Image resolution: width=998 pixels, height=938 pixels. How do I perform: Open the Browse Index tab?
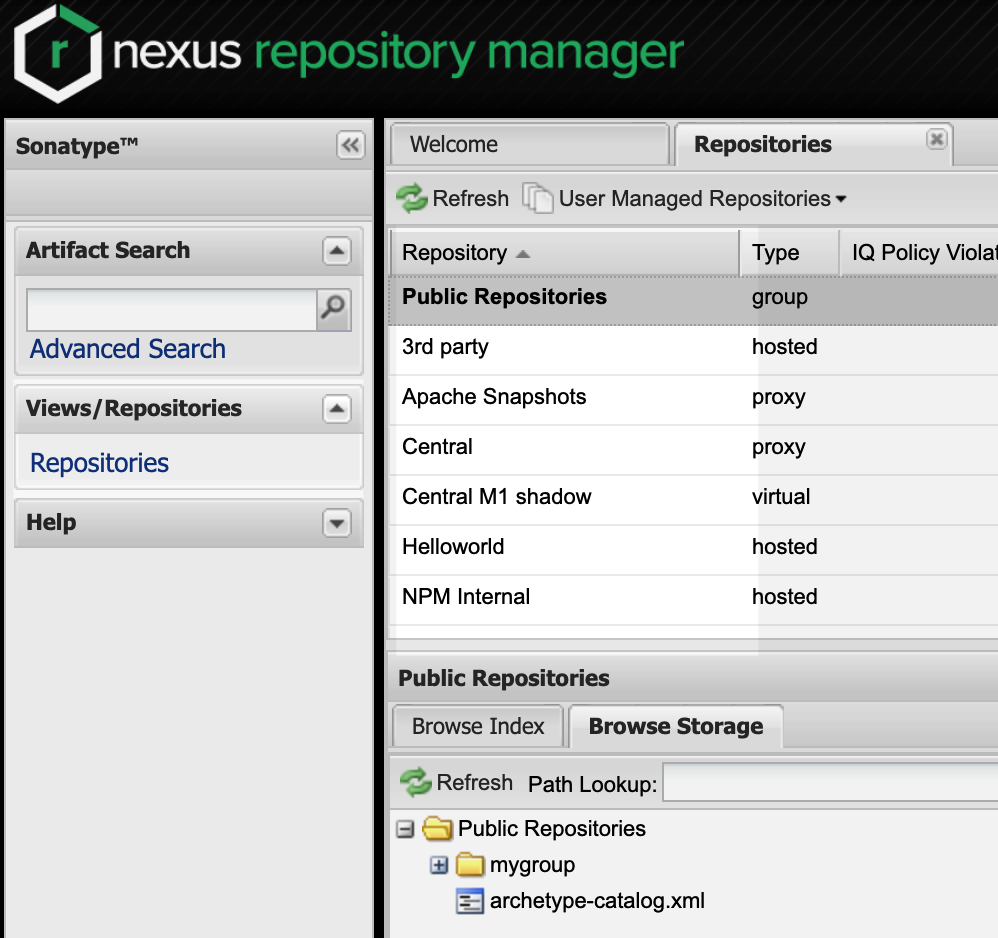(x=478, y=726)
